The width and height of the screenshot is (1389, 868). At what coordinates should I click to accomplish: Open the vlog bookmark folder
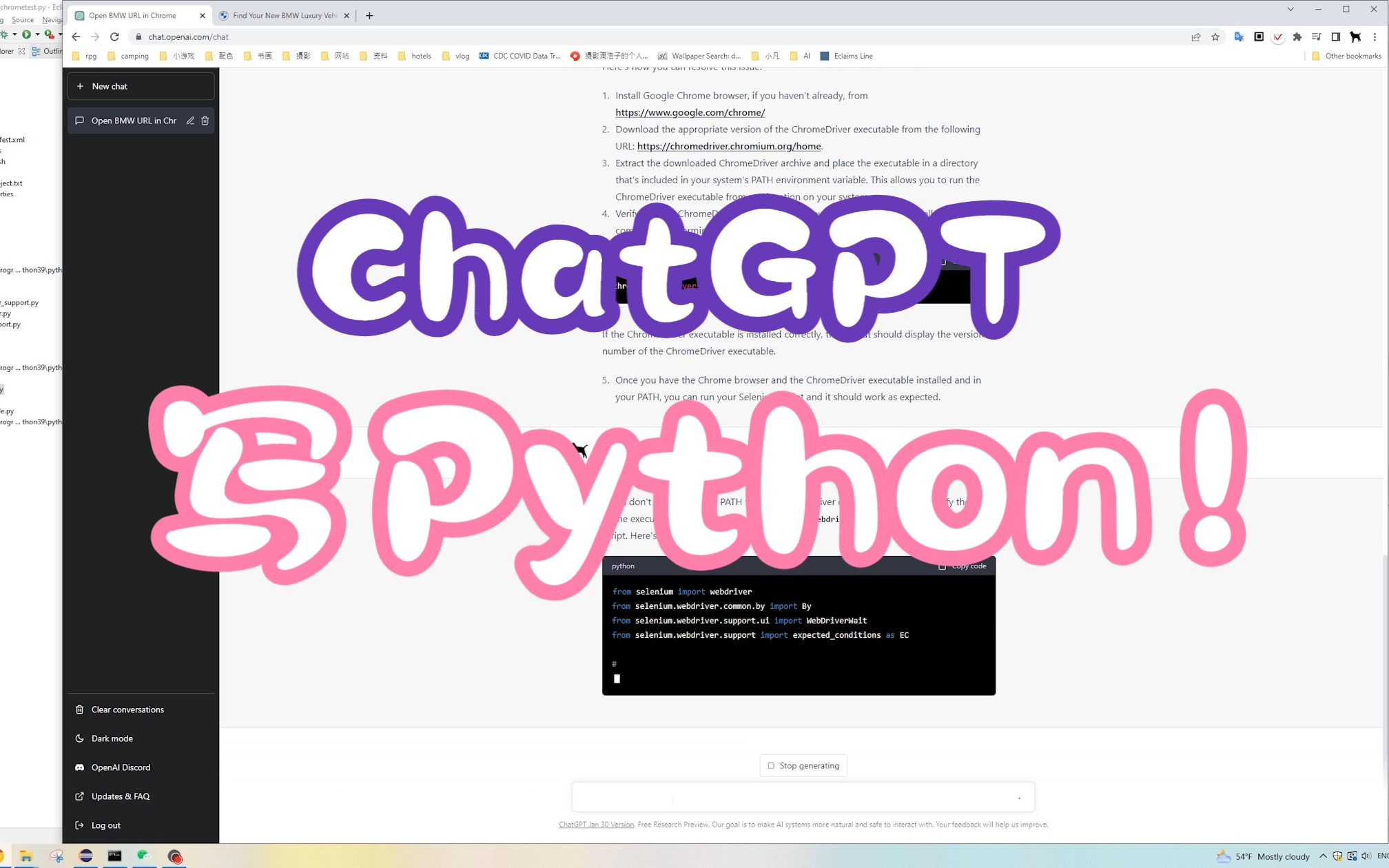click(x=456, y=56)
